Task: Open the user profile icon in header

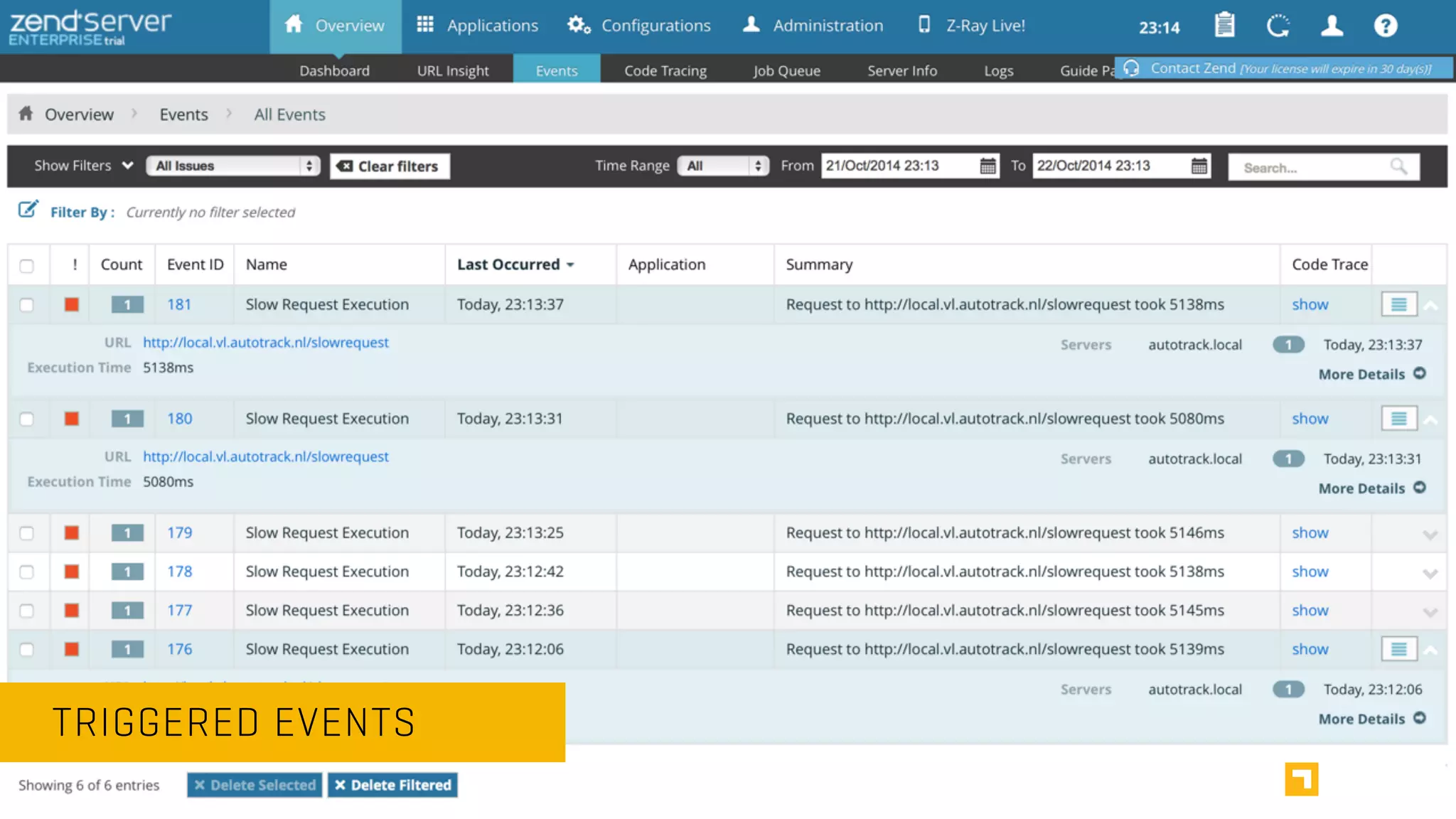Action: (x=1332, y=26)
